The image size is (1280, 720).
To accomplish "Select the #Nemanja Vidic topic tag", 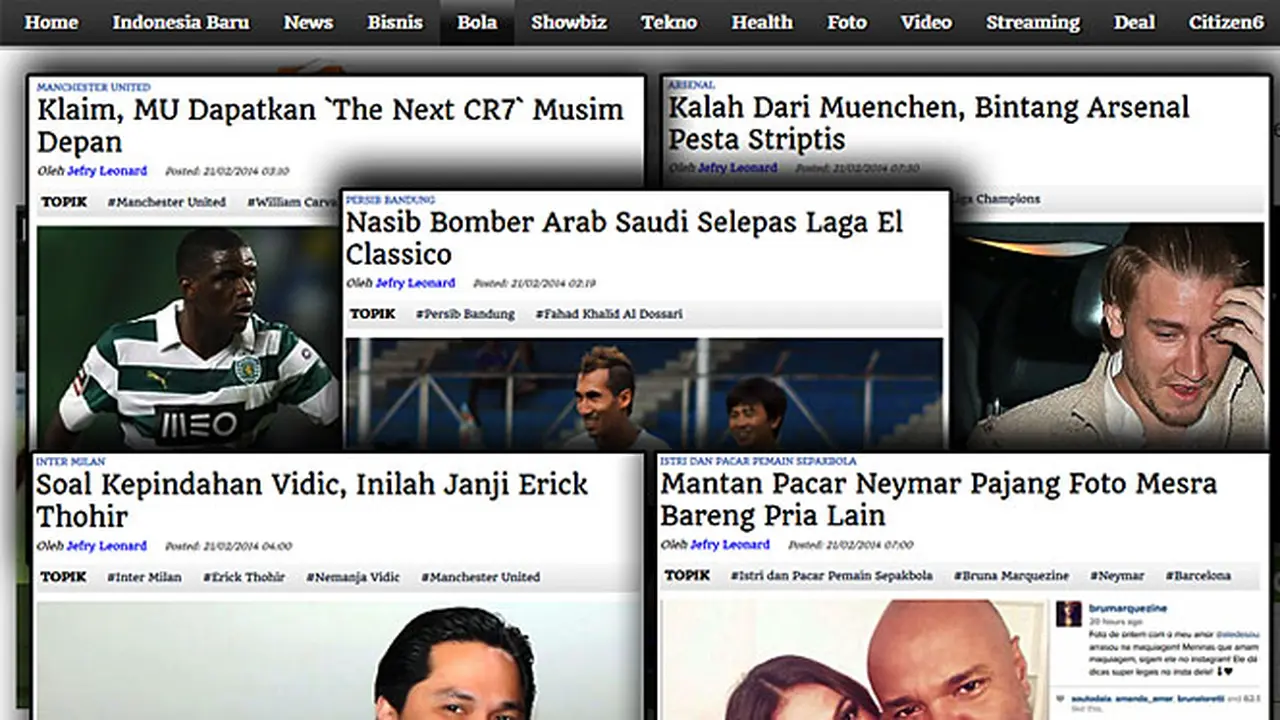I will (353, 577).
